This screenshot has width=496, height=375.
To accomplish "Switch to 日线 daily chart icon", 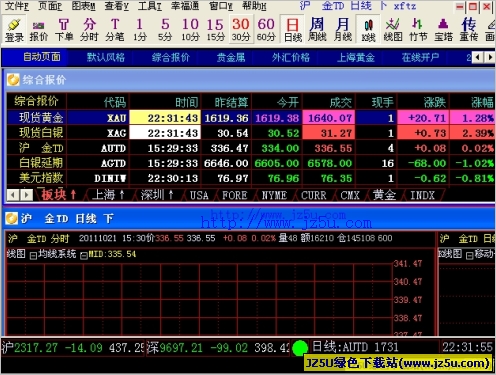I will click(293, 30).
